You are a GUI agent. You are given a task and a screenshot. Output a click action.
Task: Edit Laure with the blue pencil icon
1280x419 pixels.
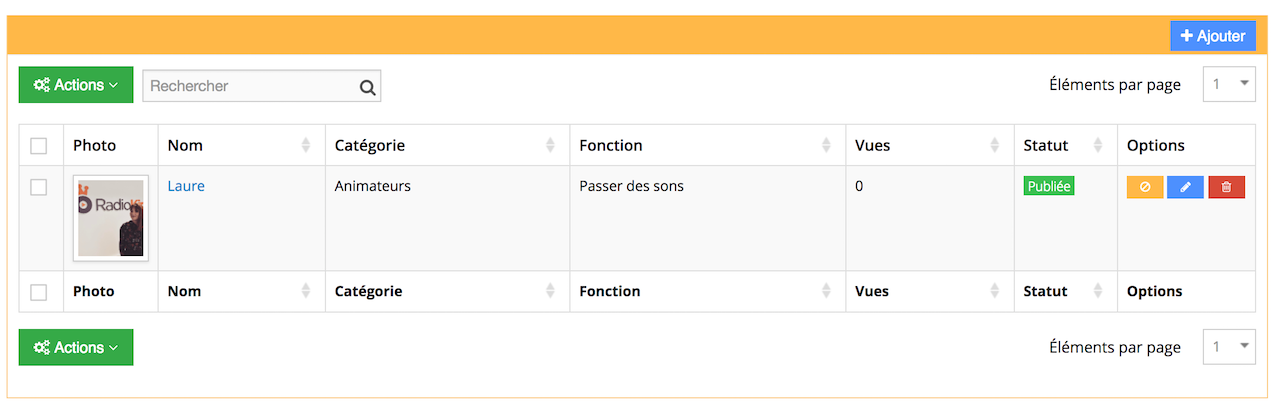click(1185, 187)
